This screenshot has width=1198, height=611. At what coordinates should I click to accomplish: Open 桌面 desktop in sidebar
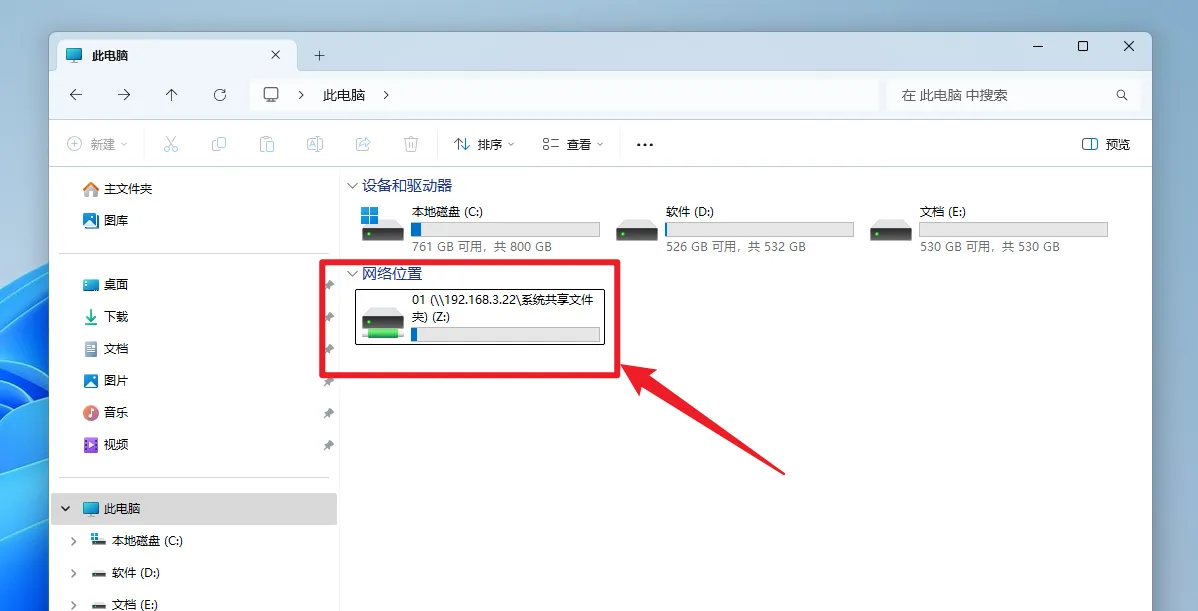105,285
